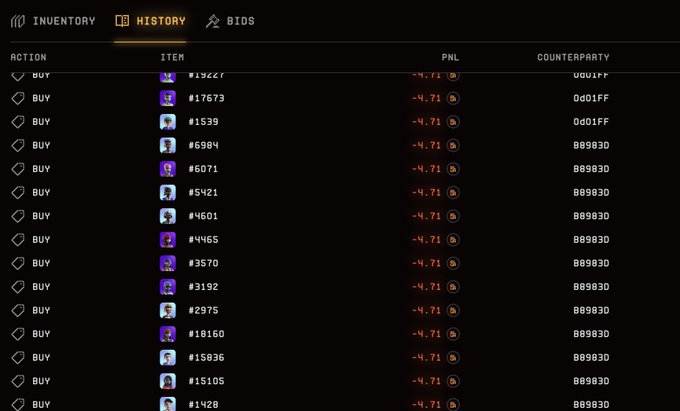Click the Inventory cards icon
Image resolution: width=680 pixels, height=411 pixels.
pos(18,21)
